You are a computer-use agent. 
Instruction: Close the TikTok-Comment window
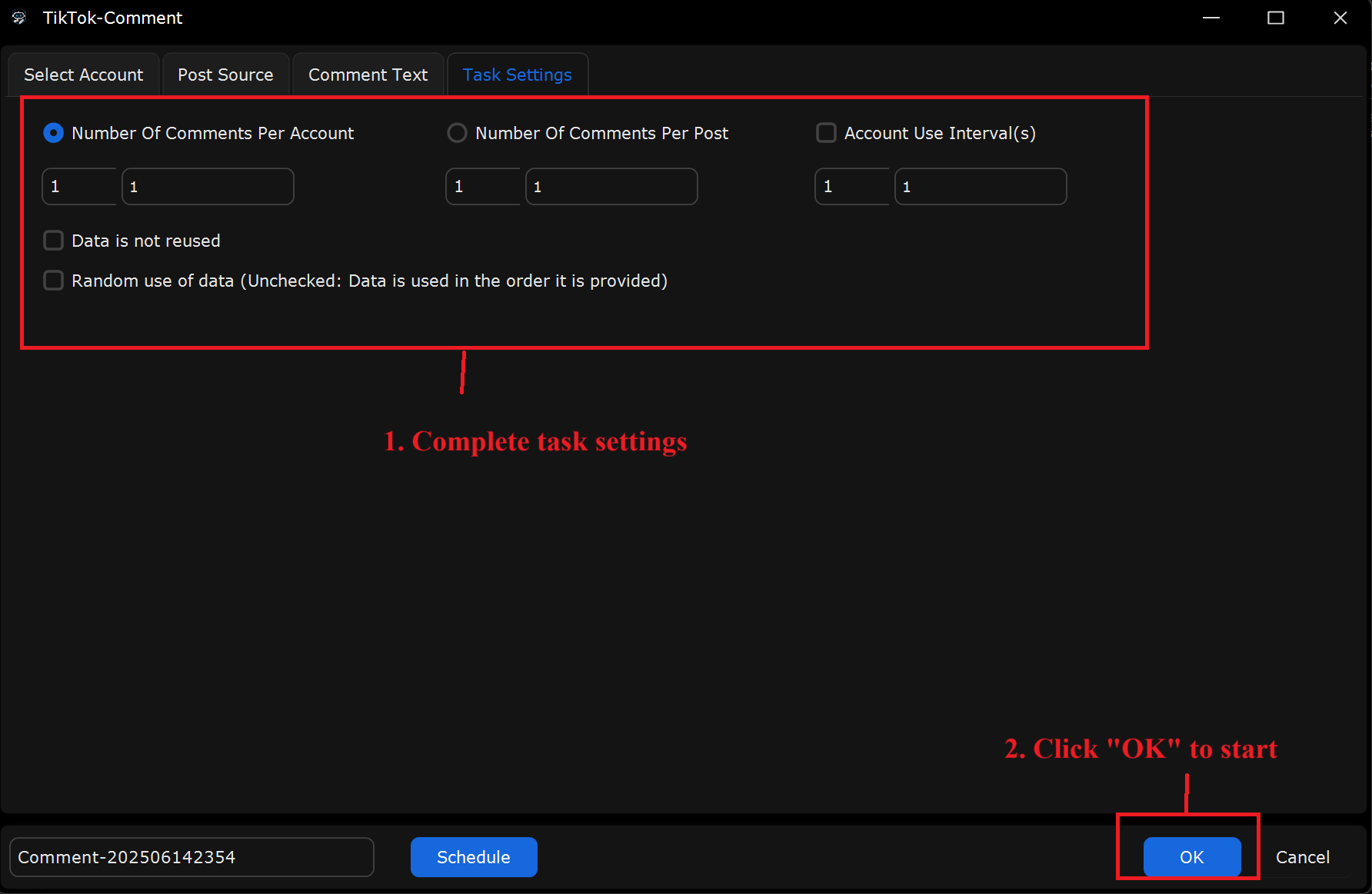pyautogui.click(x=1340, y=18)
